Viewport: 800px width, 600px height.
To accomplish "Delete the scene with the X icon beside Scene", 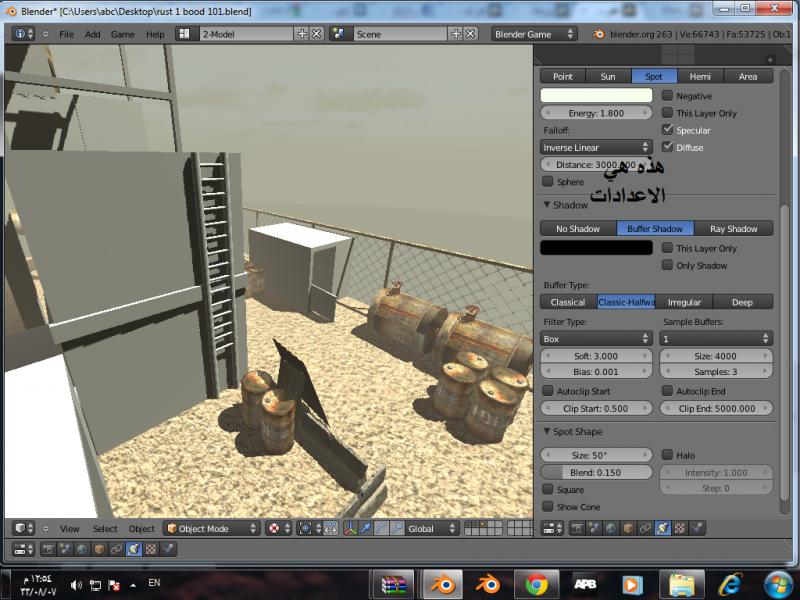I will (470, 34).
